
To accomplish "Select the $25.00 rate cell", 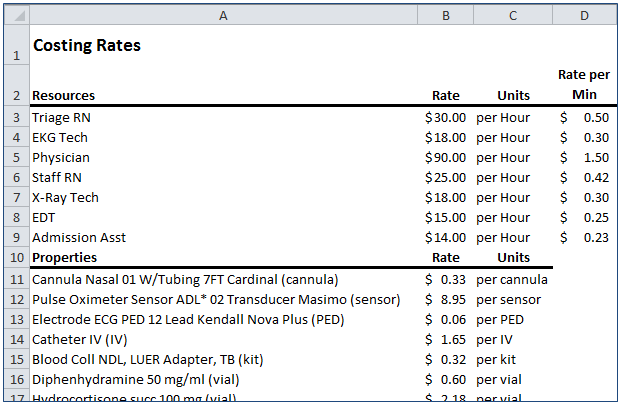I will [x=445, y=177].
